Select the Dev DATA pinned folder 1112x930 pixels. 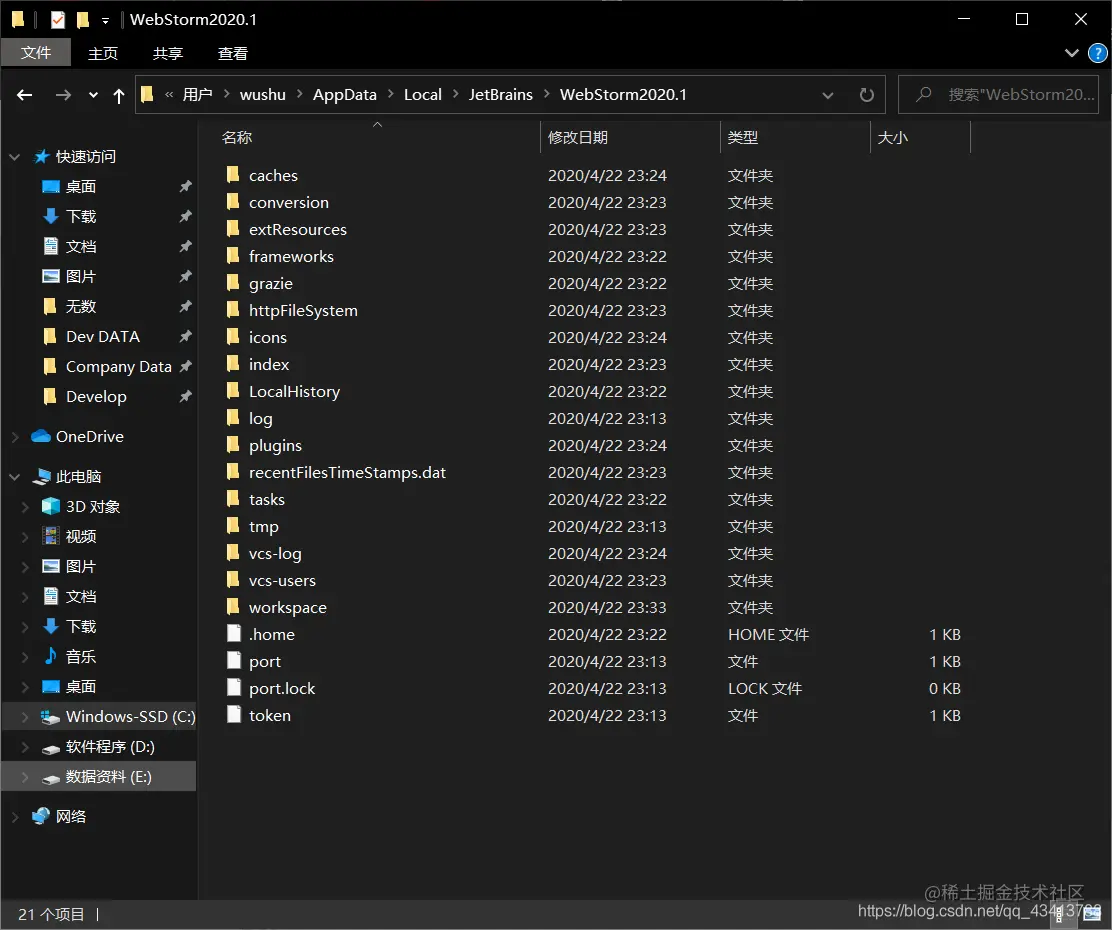point(103,336)
